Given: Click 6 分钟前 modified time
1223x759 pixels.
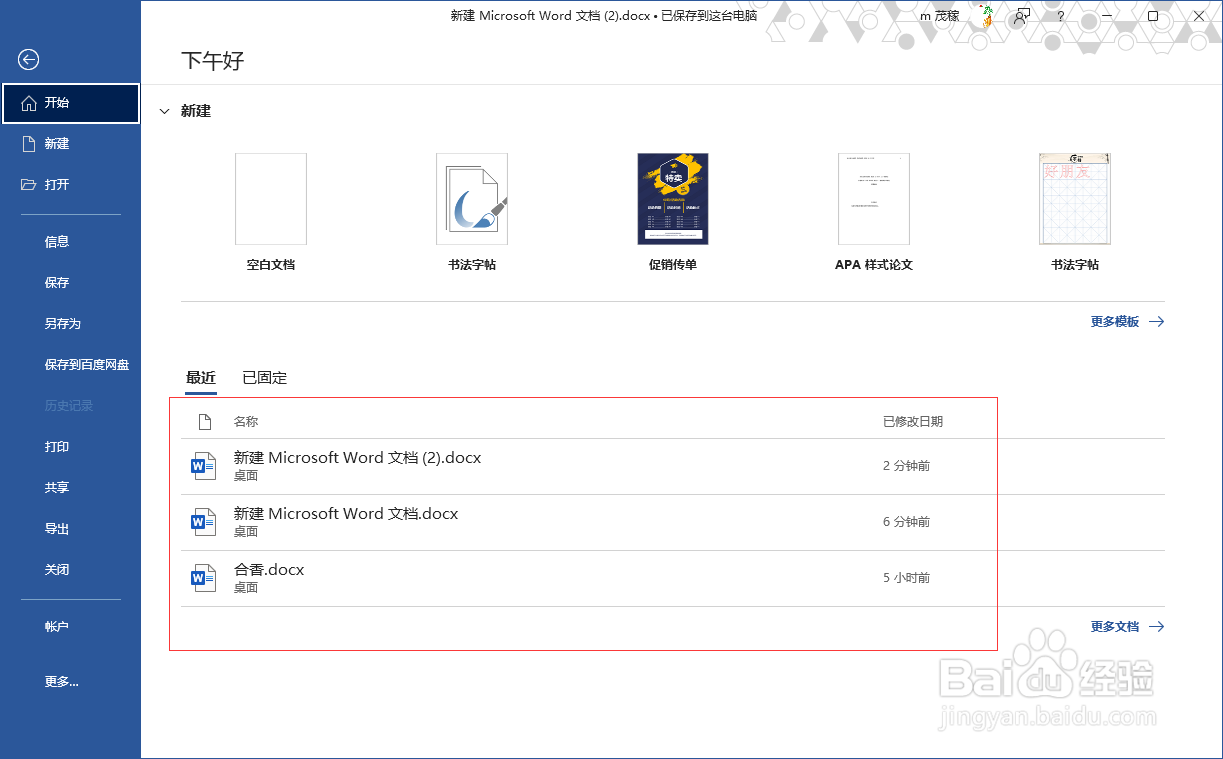Looking at the screenshot, I should tap(907, 522).
